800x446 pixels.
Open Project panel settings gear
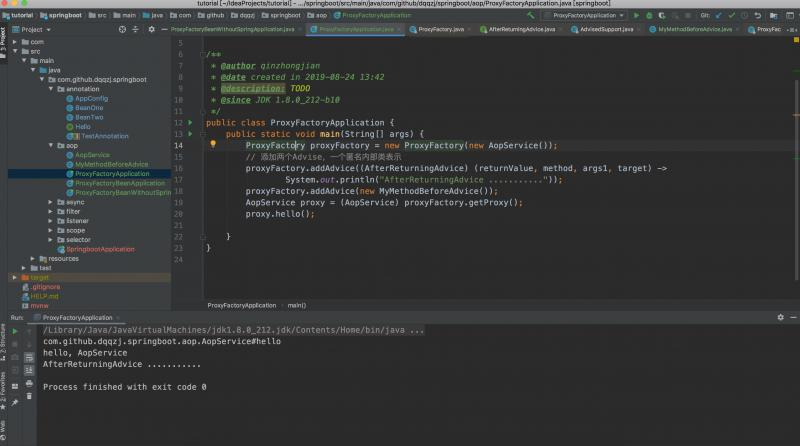point(152,30)
